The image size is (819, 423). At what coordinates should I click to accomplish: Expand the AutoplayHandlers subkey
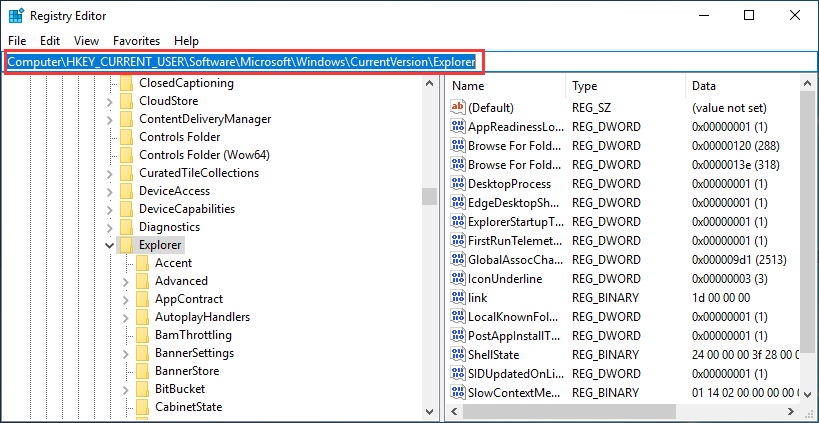[125, 318]
